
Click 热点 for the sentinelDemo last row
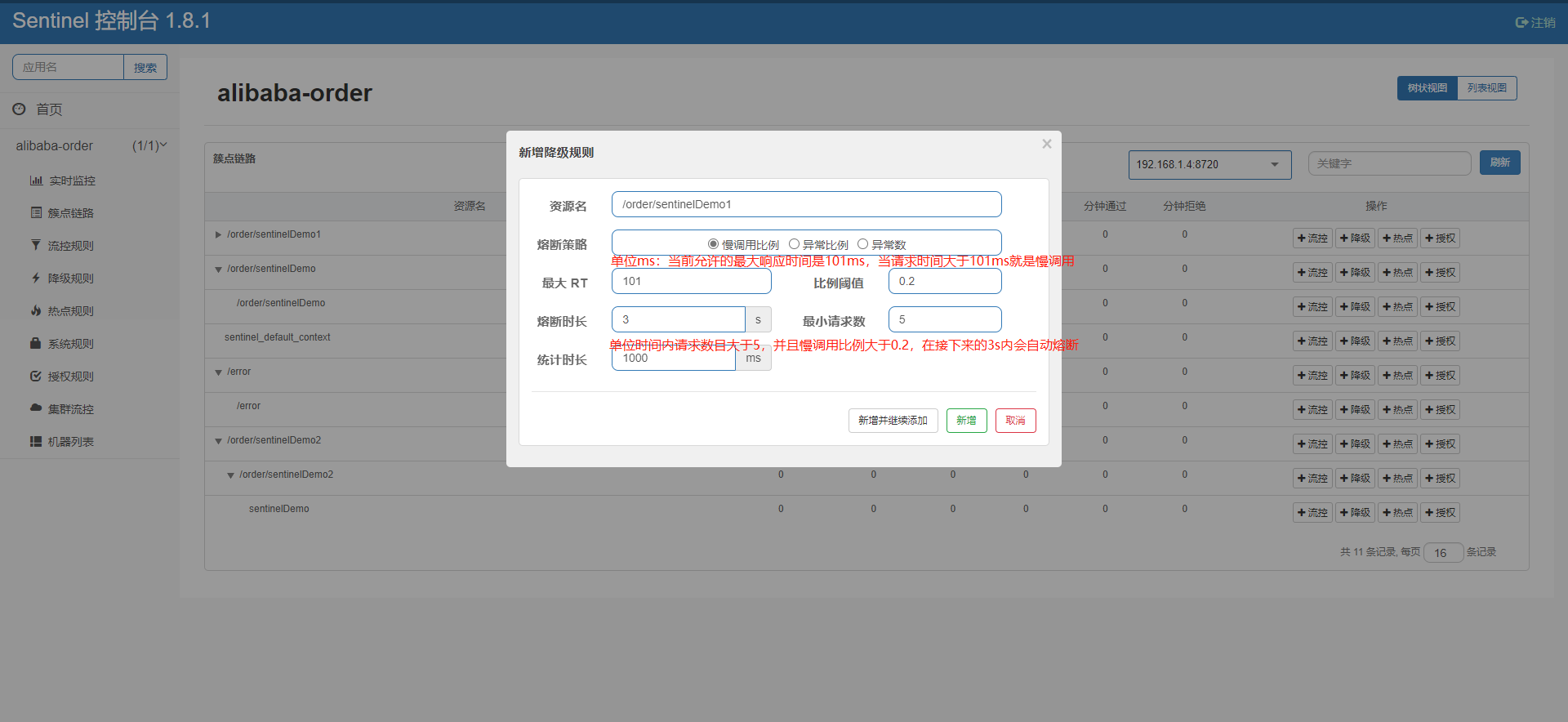[x=1397, y=513]
